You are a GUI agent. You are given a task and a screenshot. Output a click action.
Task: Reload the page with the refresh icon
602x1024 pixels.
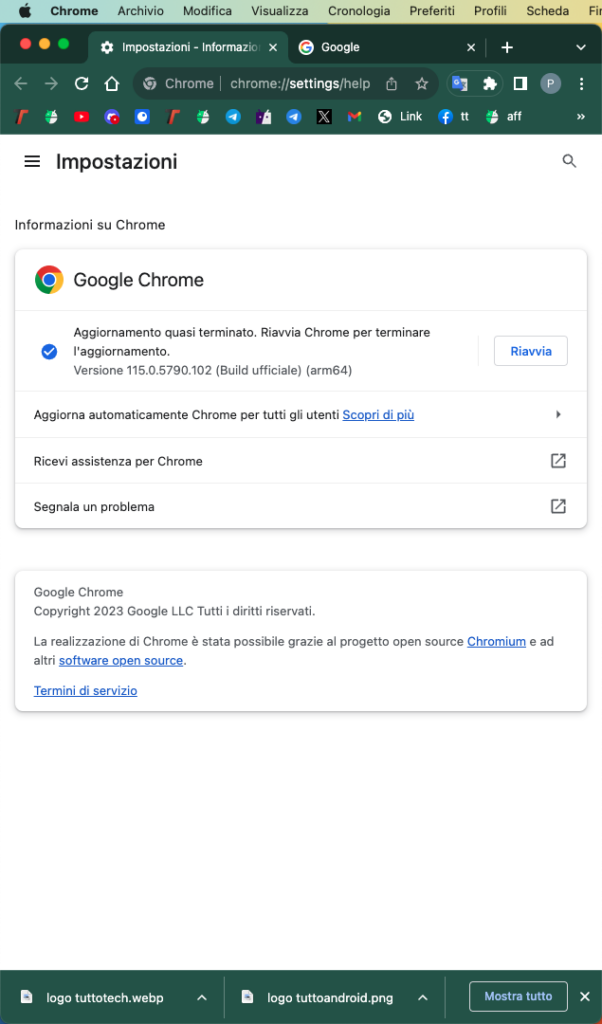coord(81,83)
